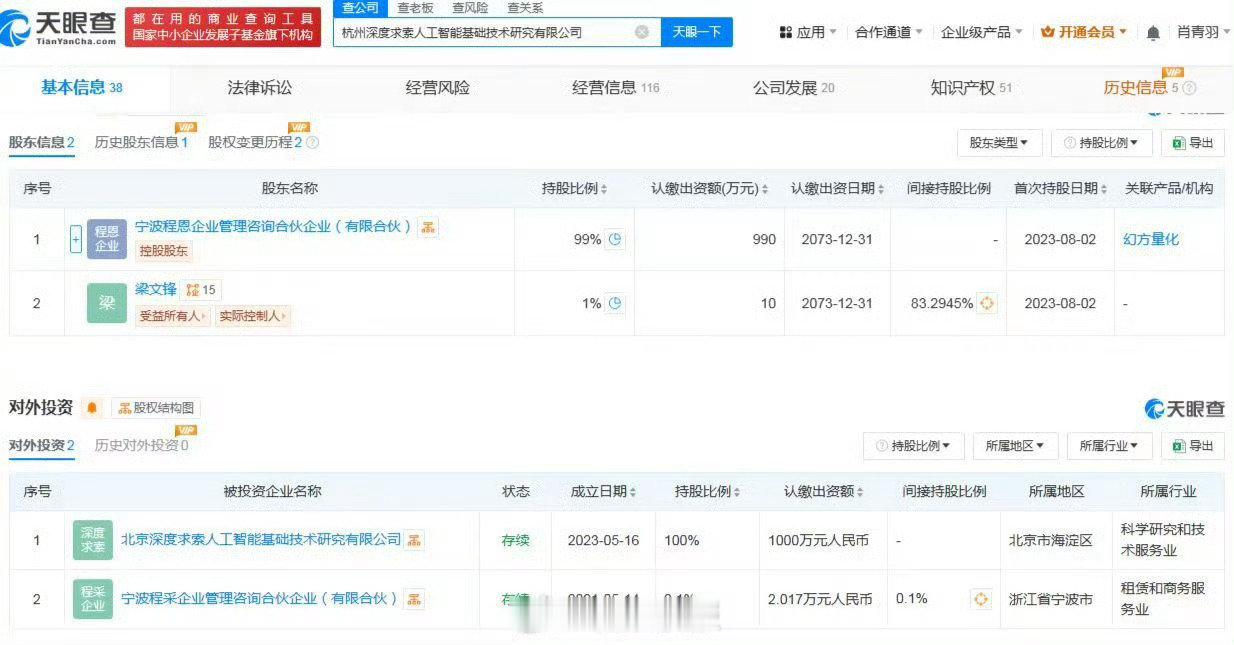Screen dimensions: 1234x645
Task: Switch to 查风险 search tab
Action: point(470,8)
